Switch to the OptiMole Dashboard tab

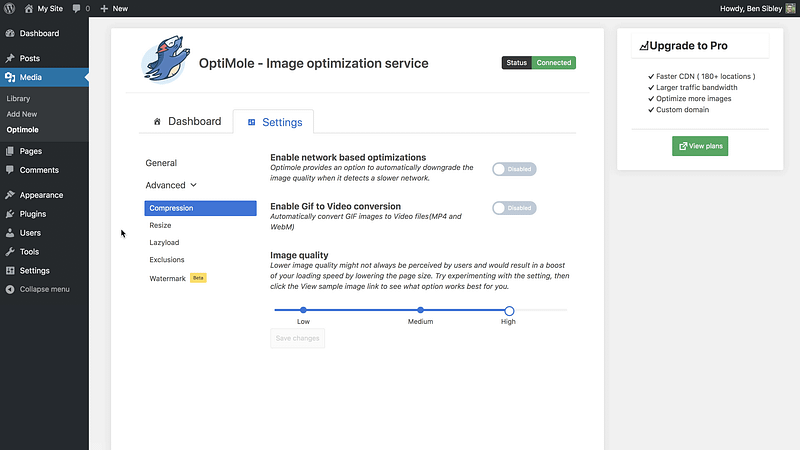(x=187, y=121)
